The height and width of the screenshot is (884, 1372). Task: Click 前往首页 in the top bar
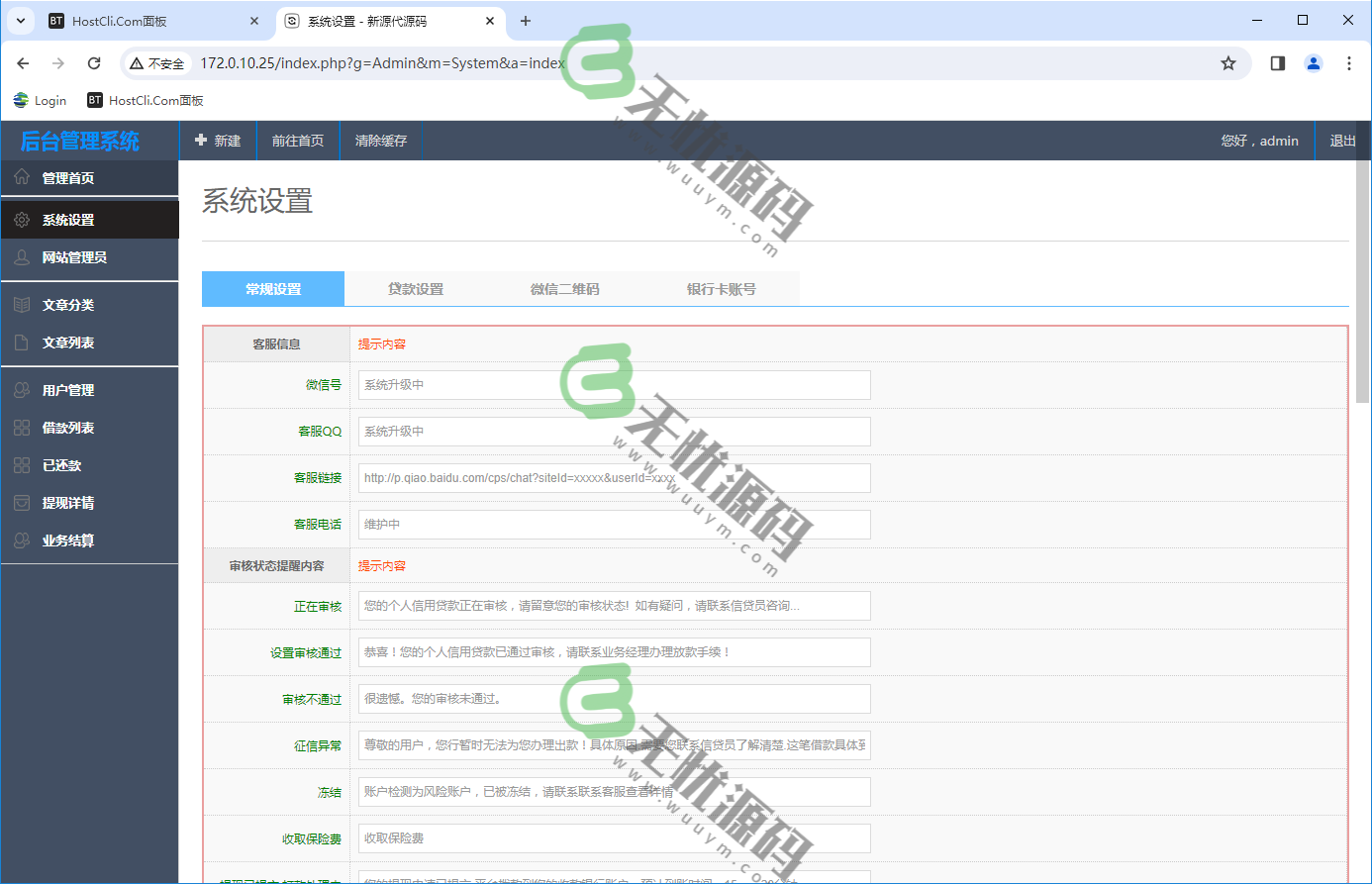[x=298, y=140]
